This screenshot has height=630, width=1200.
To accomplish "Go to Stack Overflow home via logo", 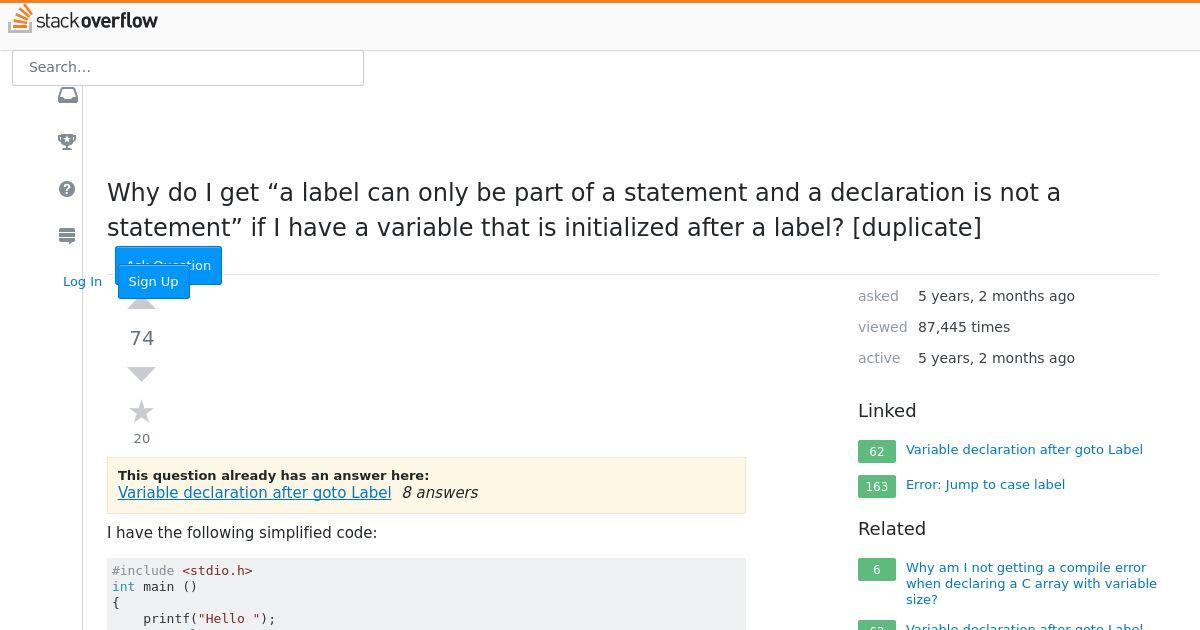I will (x=83, y=19).
